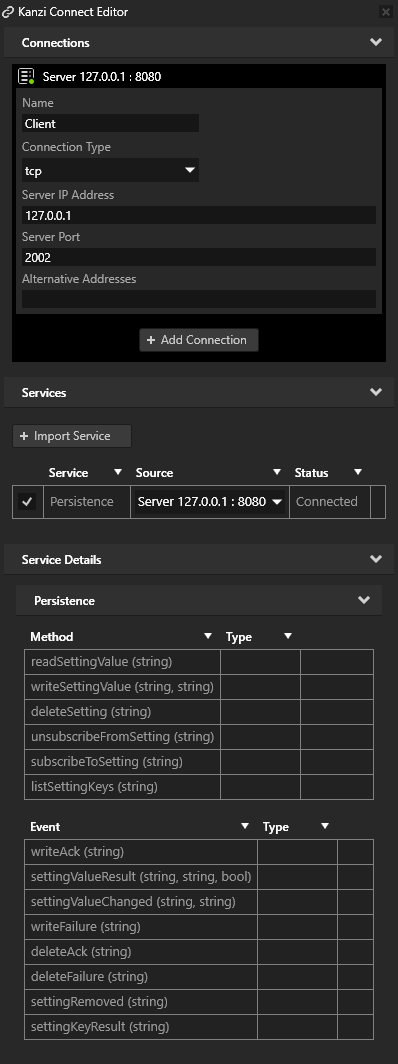
Task: Click the Connections section header
Action: click(199, 42)
